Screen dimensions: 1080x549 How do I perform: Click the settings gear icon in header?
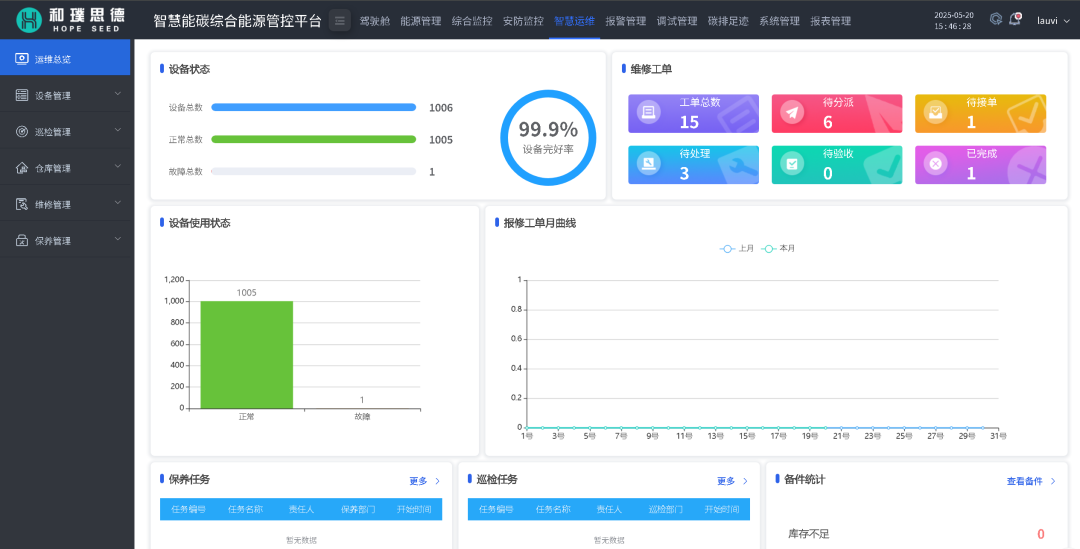coord(995,19)
